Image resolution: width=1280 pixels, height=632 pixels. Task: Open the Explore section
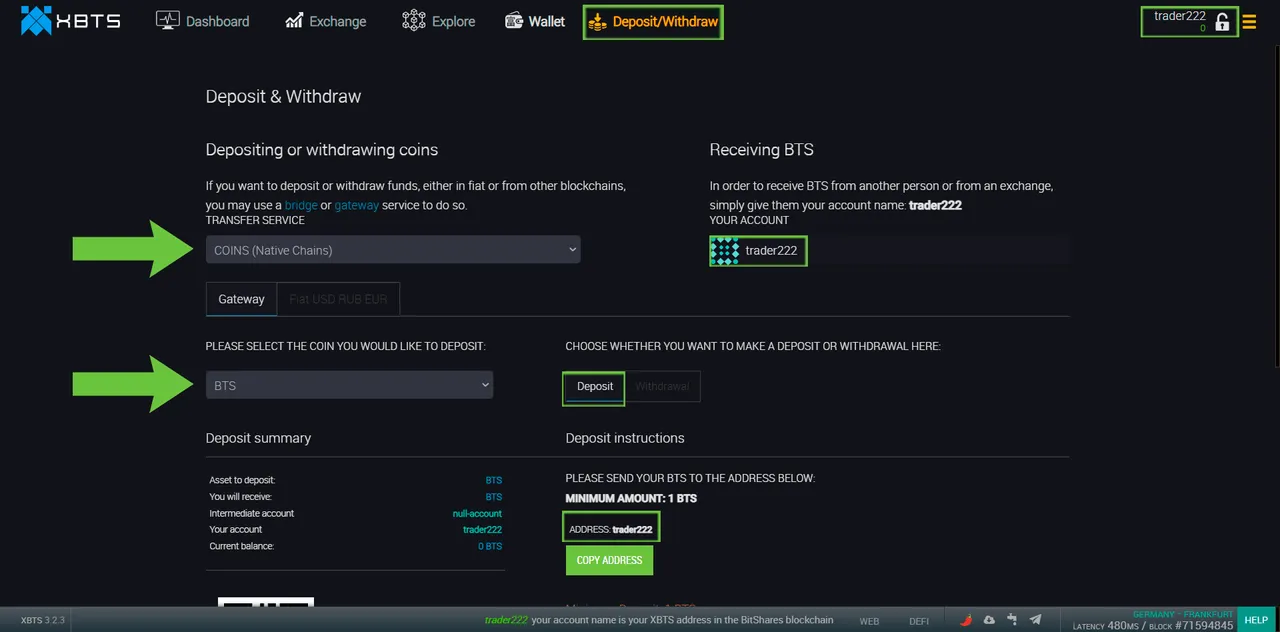tap(439, 21)
